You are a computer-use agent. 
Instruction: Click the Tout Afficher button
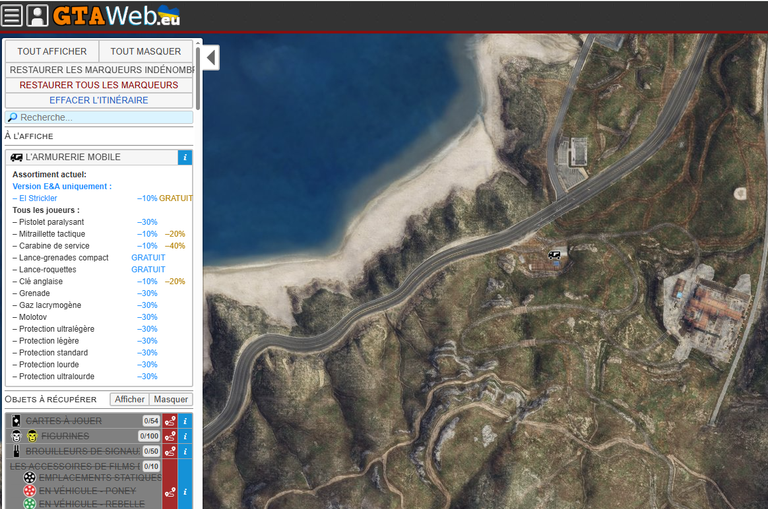tap(52, 51)
